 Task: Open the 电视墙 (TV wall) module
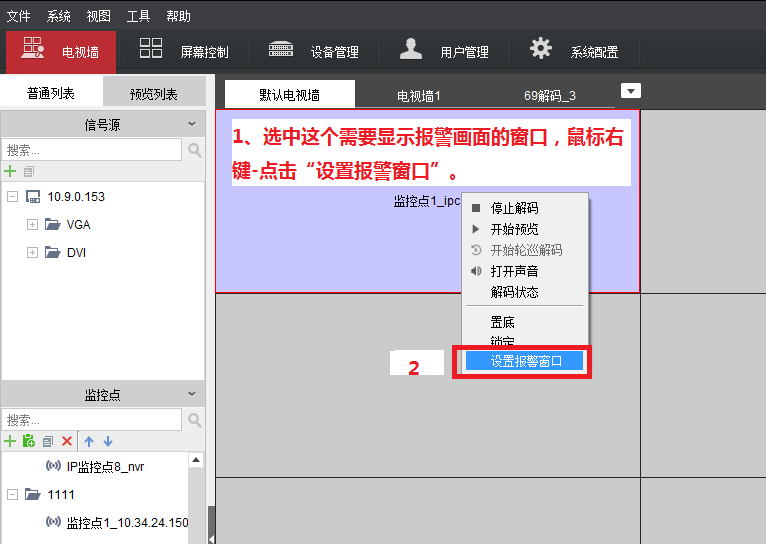60,51
